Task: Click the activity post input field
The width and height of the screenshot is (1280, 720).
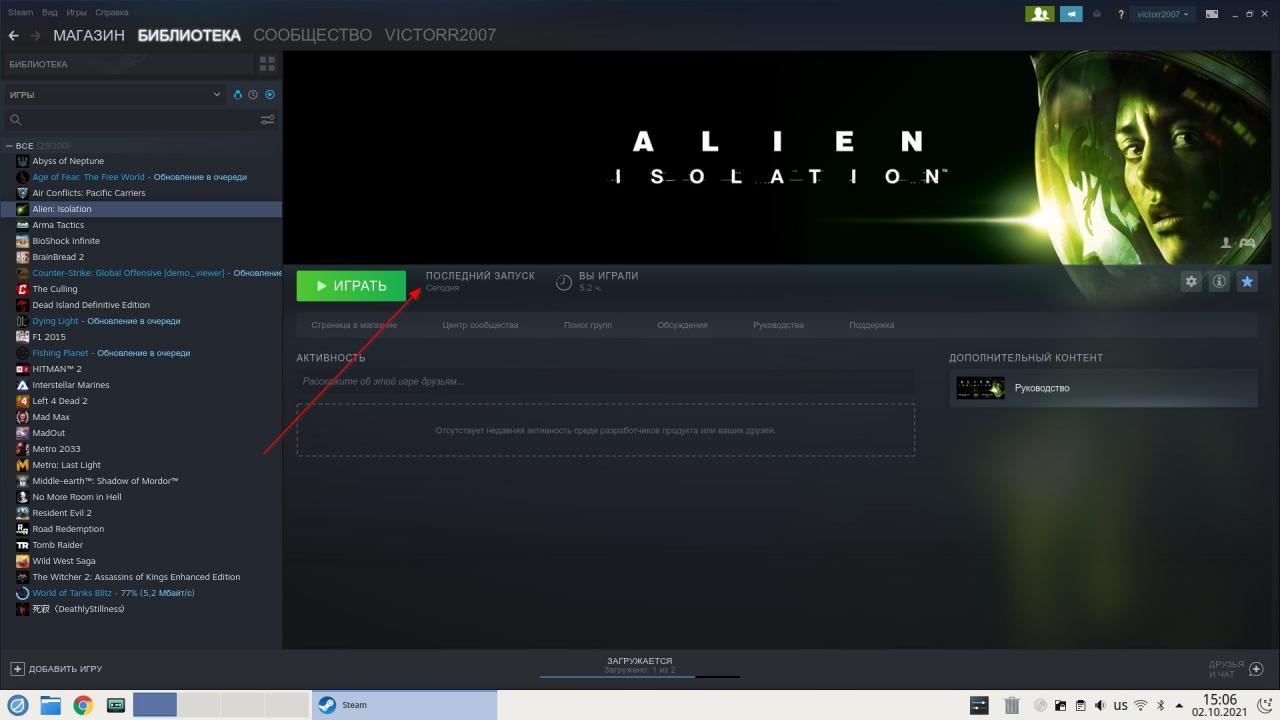Action: click(x=605, y=381)
